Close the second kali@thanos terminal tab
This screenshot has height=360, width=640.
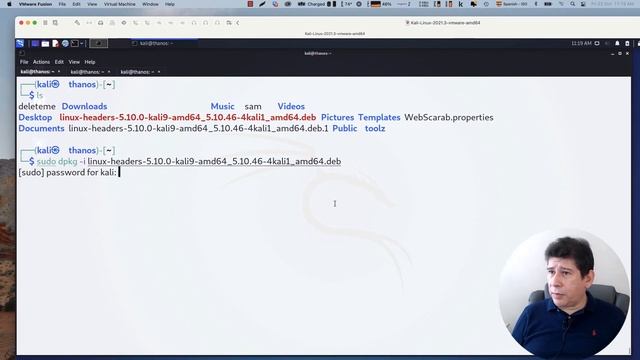pos(109,72)
